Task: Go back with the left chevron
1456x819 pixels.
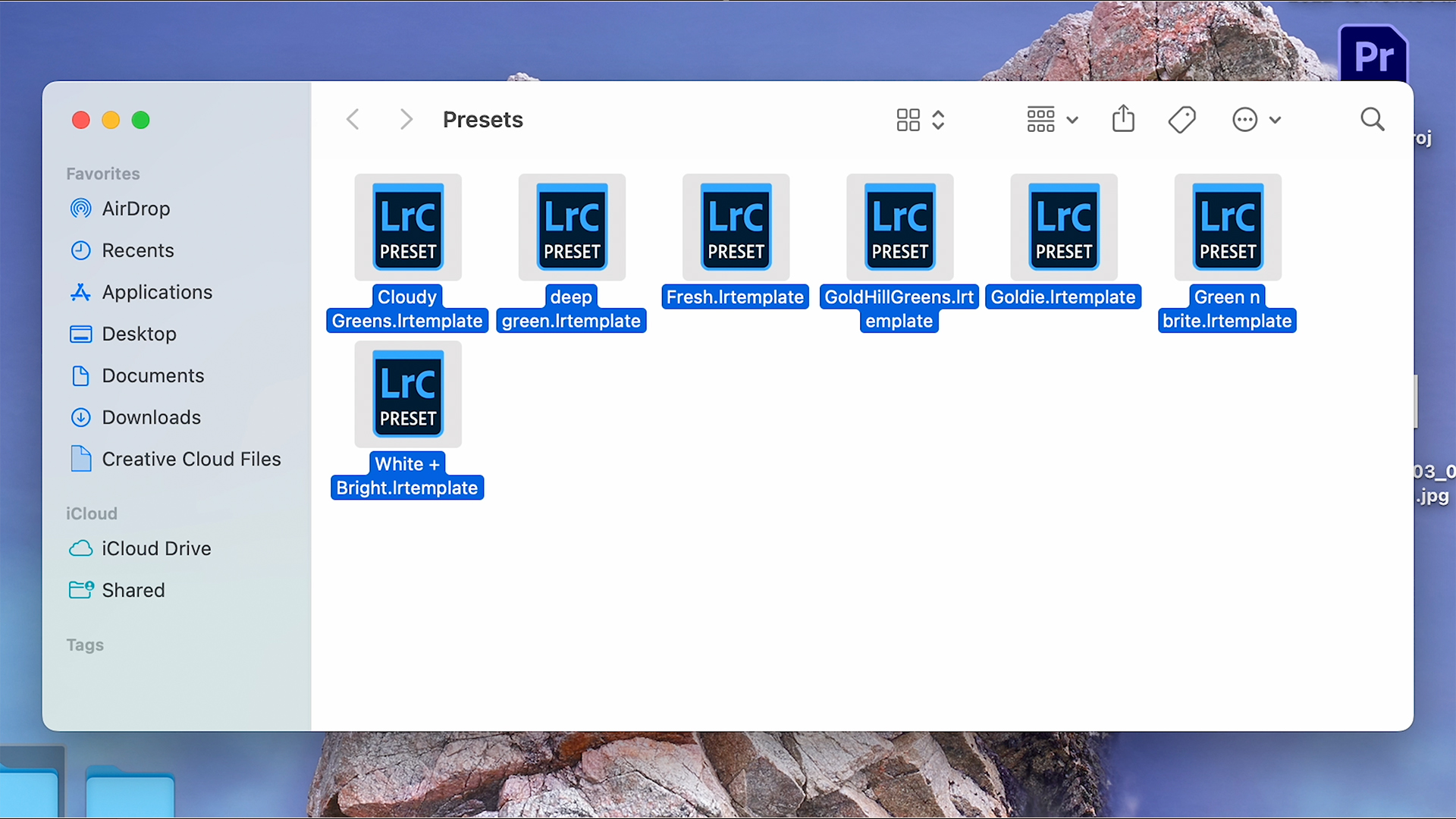Action: [353, 119]
